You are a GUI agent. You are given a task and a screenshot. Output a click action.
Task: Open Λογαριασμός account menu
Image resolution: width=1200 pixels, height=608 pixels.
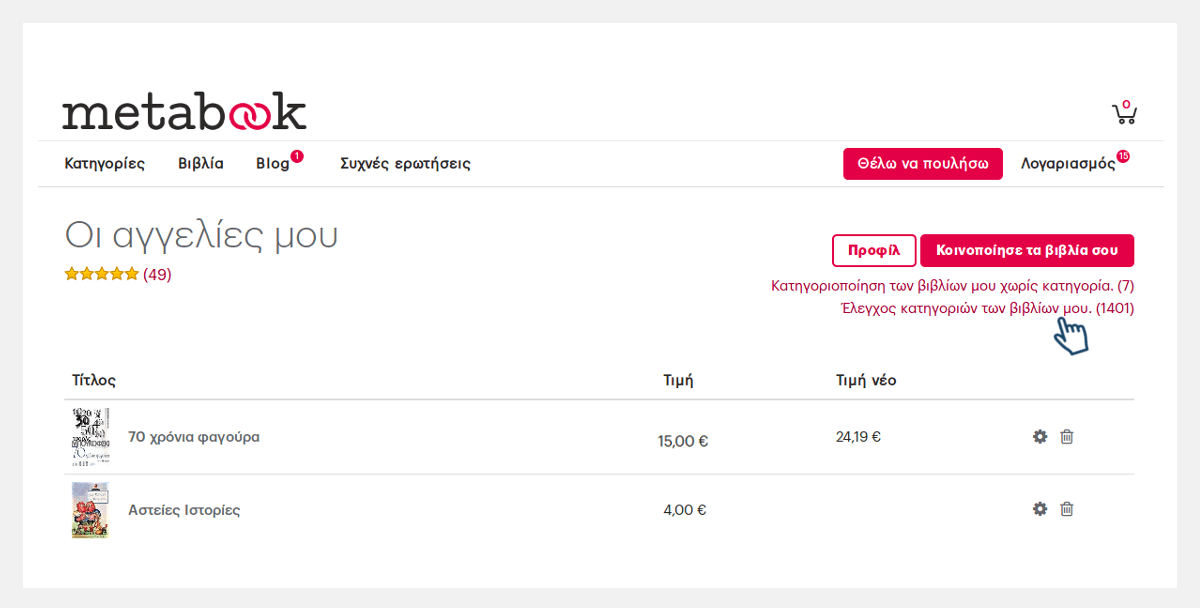[1067, 164]
